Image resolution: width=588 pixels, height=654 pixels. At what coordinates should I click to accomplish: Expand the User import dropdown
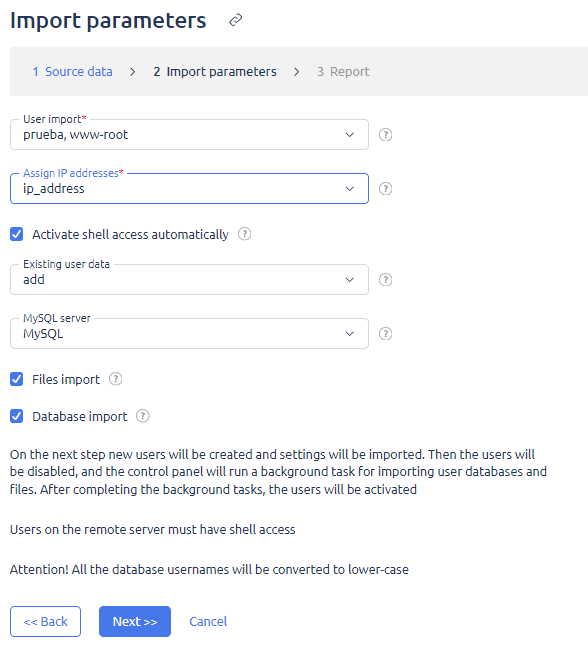point(189,135)
